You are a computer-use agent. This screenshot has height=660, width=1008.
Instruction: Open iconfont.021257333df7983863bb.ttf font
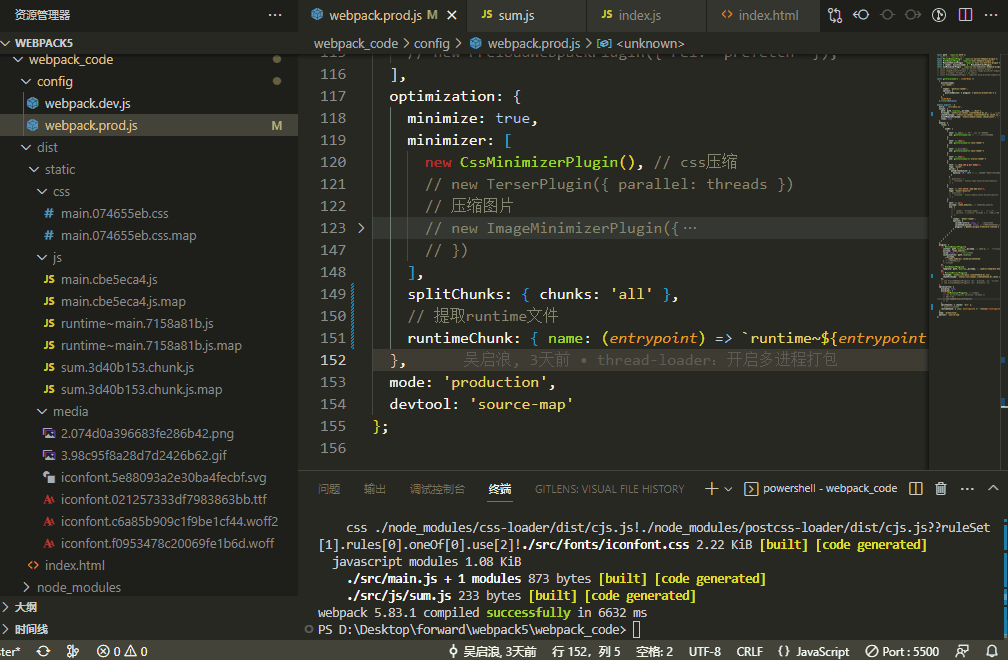[148, 499]
